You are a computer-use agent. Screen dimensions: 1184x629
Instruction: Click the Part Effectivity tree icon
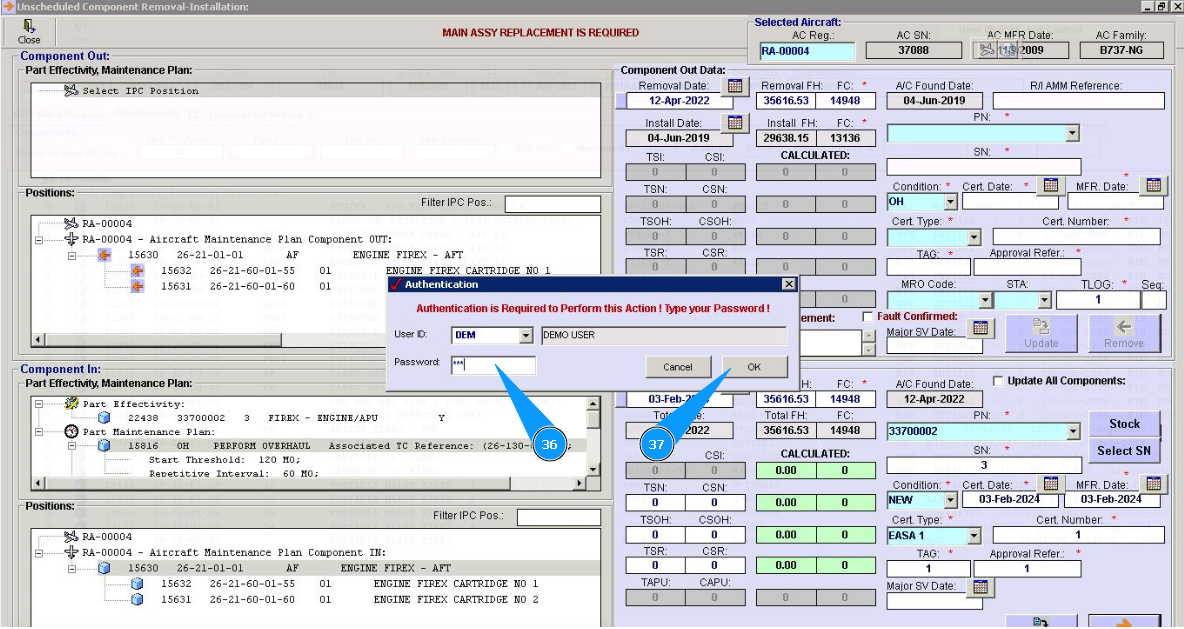(x=72, y=404)
